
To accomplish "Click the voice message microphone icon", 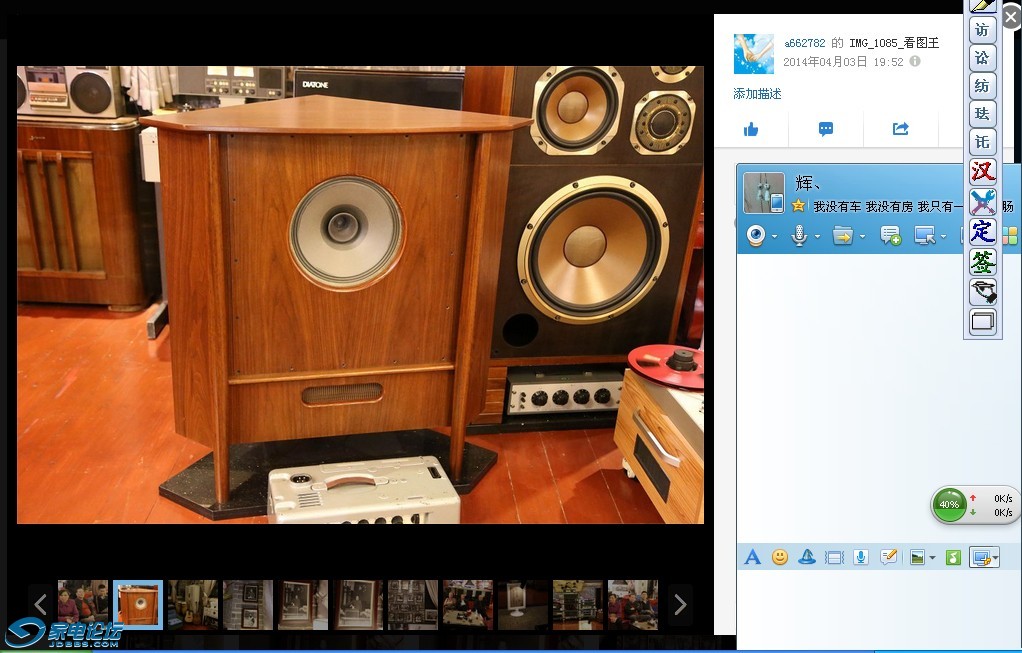I will (860, 557).
